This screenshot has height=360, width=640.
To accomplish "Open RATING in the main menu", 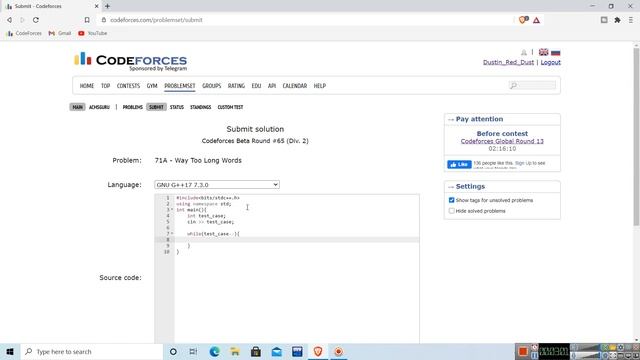I will 236,86.
